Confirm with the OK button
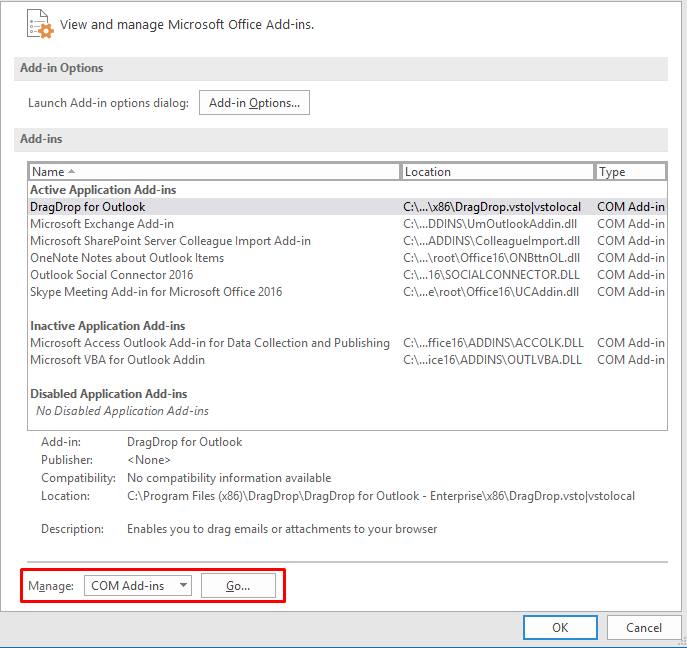Image resolution: width=687 pixels, height=648 pixels. [x=560, y=627]
